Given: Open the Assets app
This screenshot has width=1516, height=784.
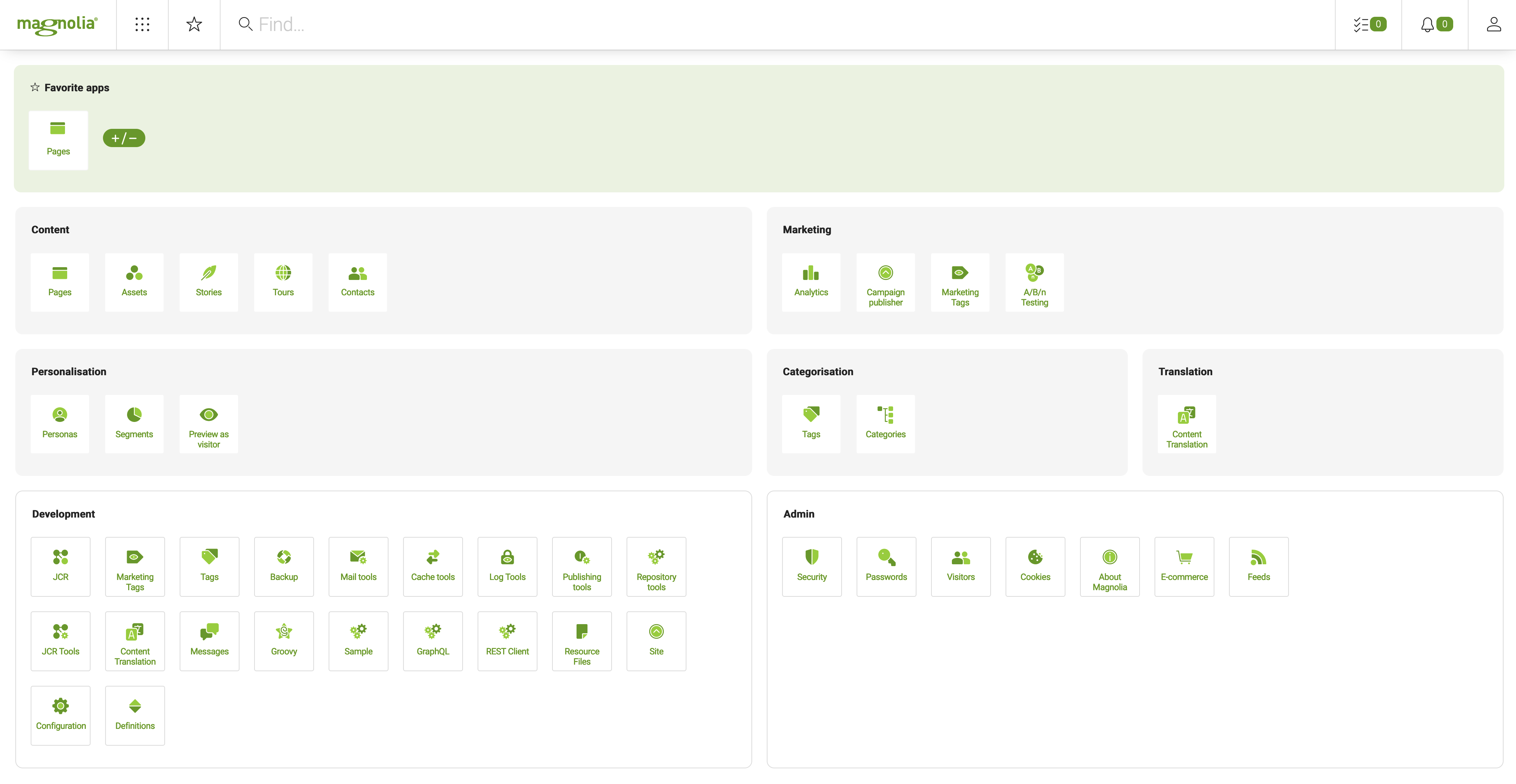Looking at the screenshot, I should tap(134, 282).
